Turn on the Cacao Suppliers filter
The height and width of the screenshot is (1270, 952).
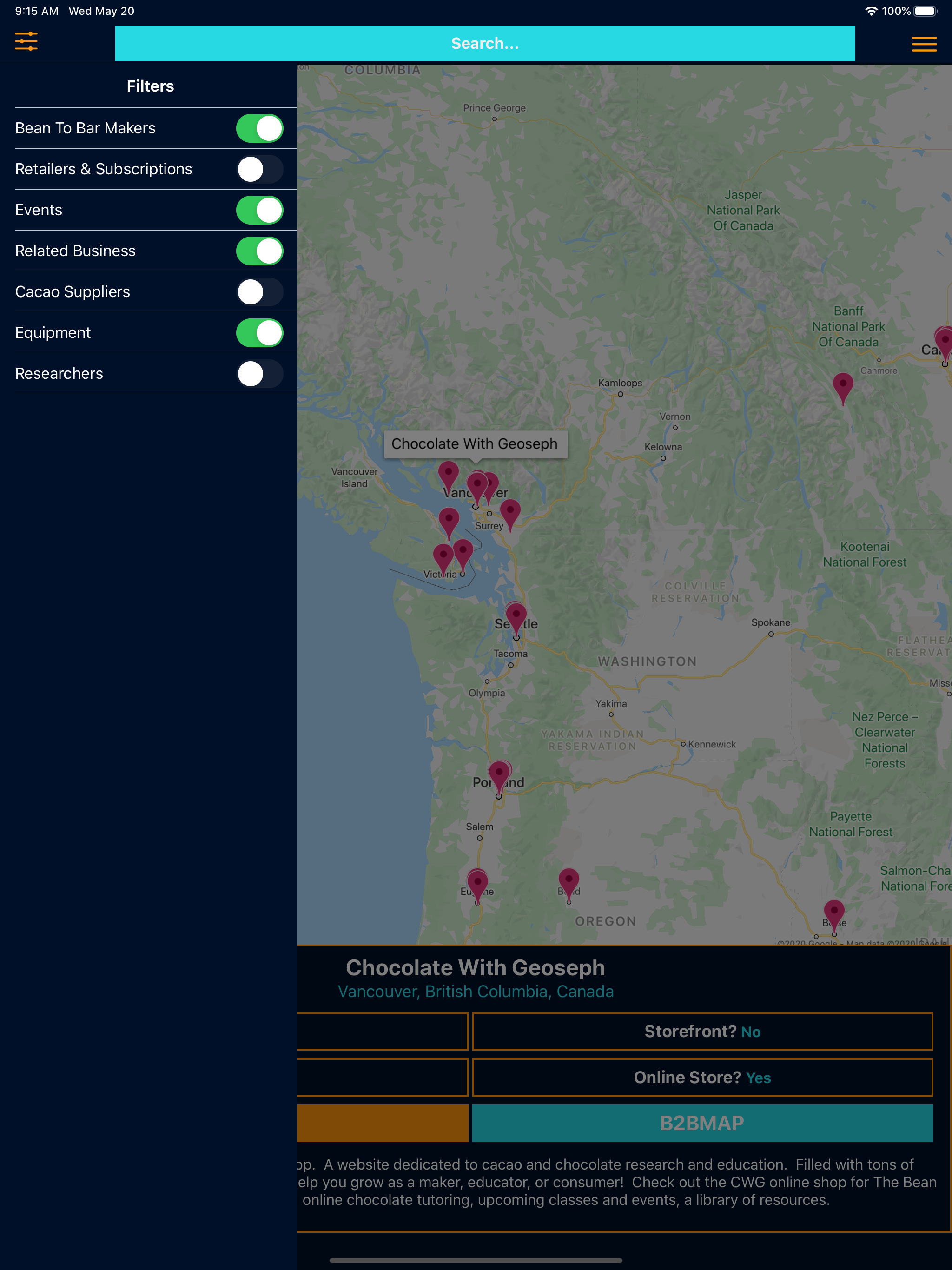pyautogui.click(x=259, y=291)
